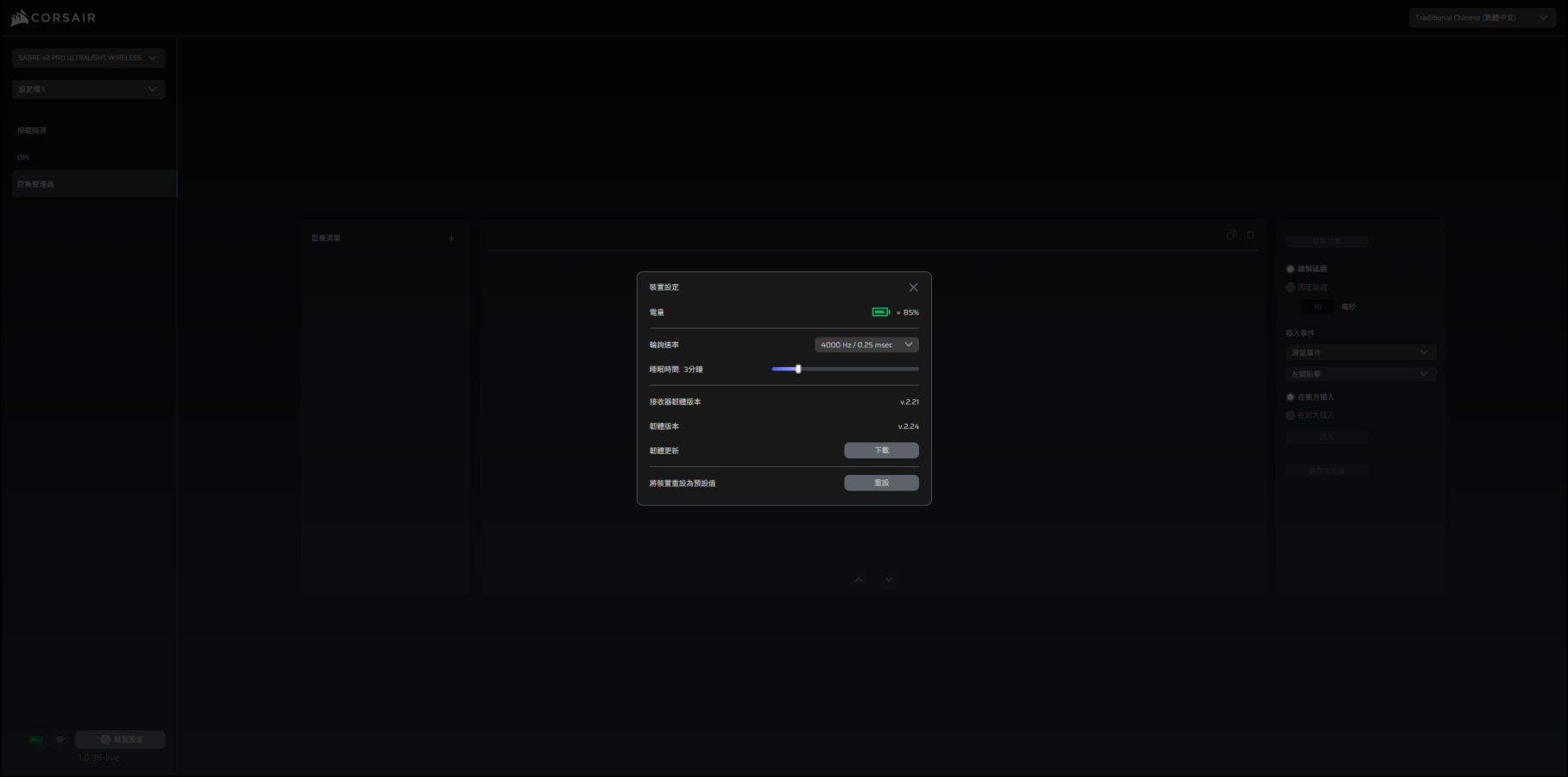Choose the 在前方插入 radio button
Screen dimensions: 1568x777
(1291, 415)
